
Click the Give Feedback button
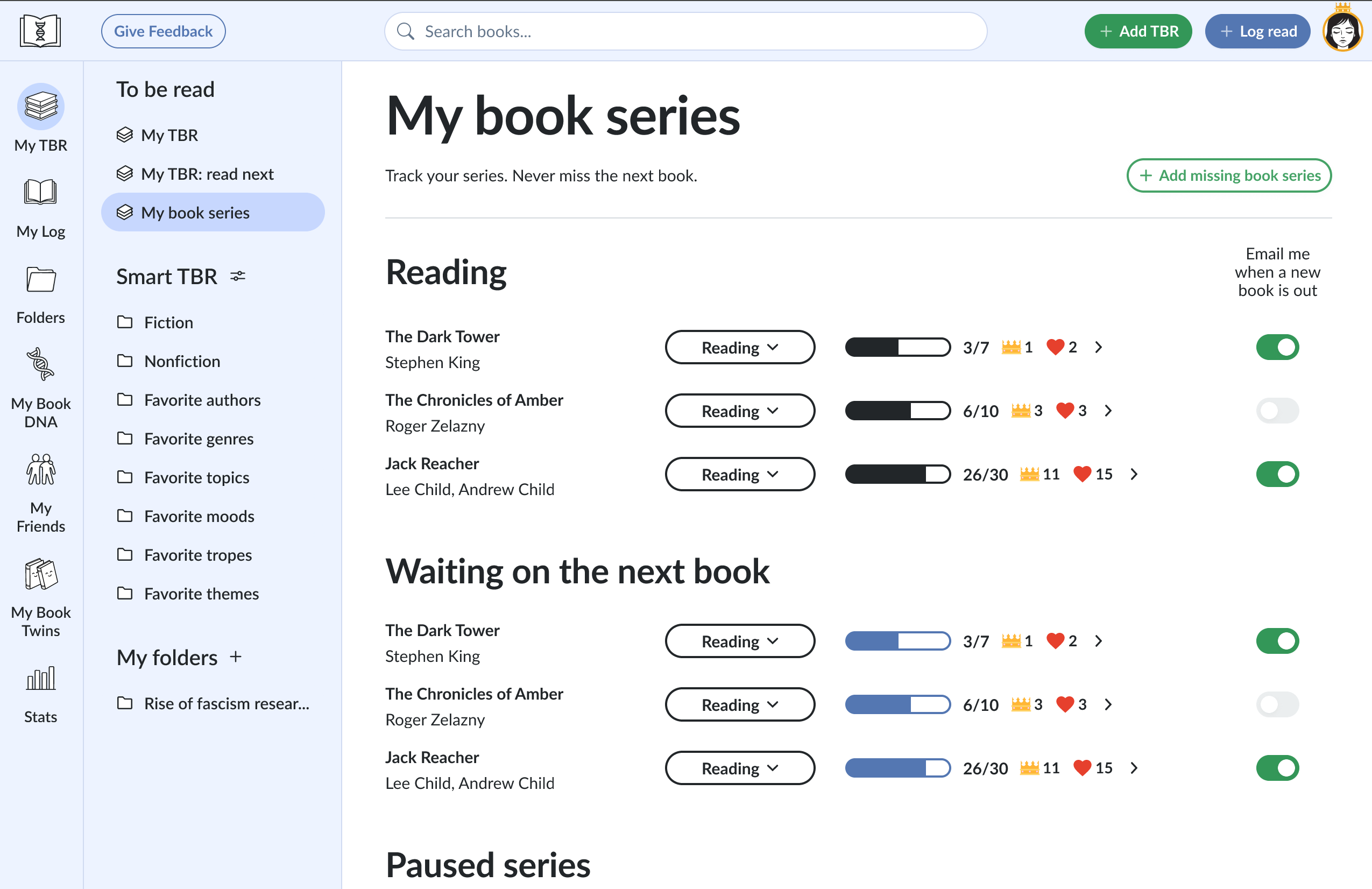tap(163, 31)
